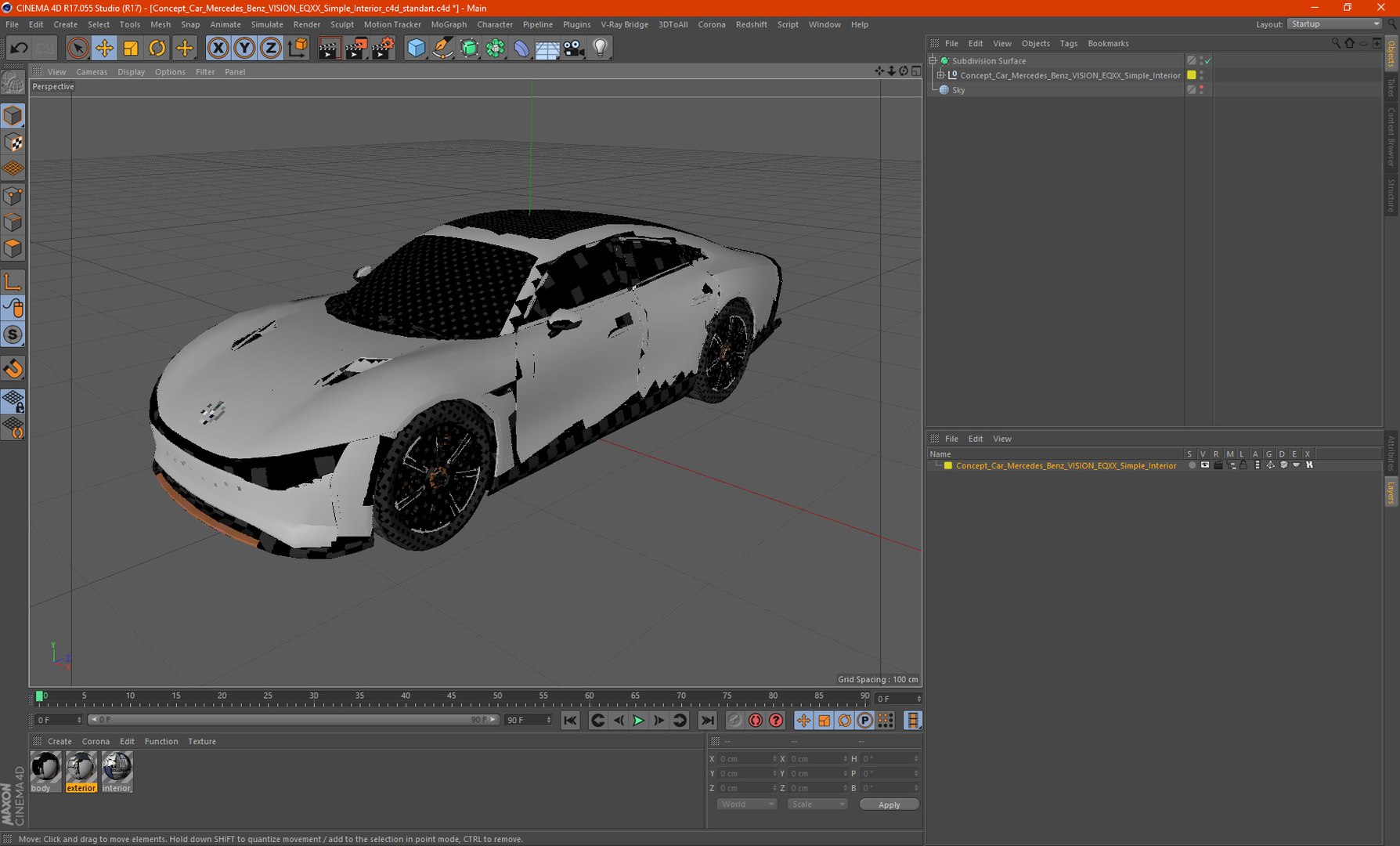This screenshot has width=1400, height=846.
Task: Open the MoGraph menu
Action: 449,24
